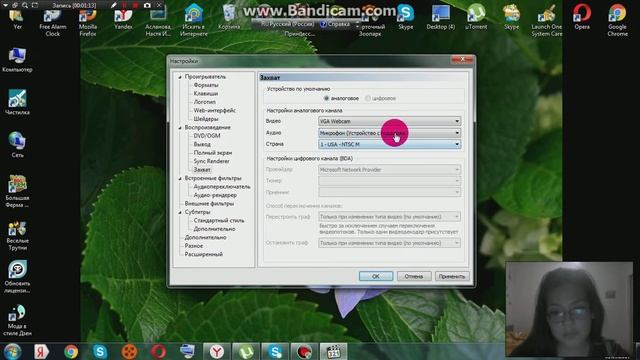Open the Обновить лицензи... desktop shortcut
This screenshot has width=640, height=360.
pos(17,277)
